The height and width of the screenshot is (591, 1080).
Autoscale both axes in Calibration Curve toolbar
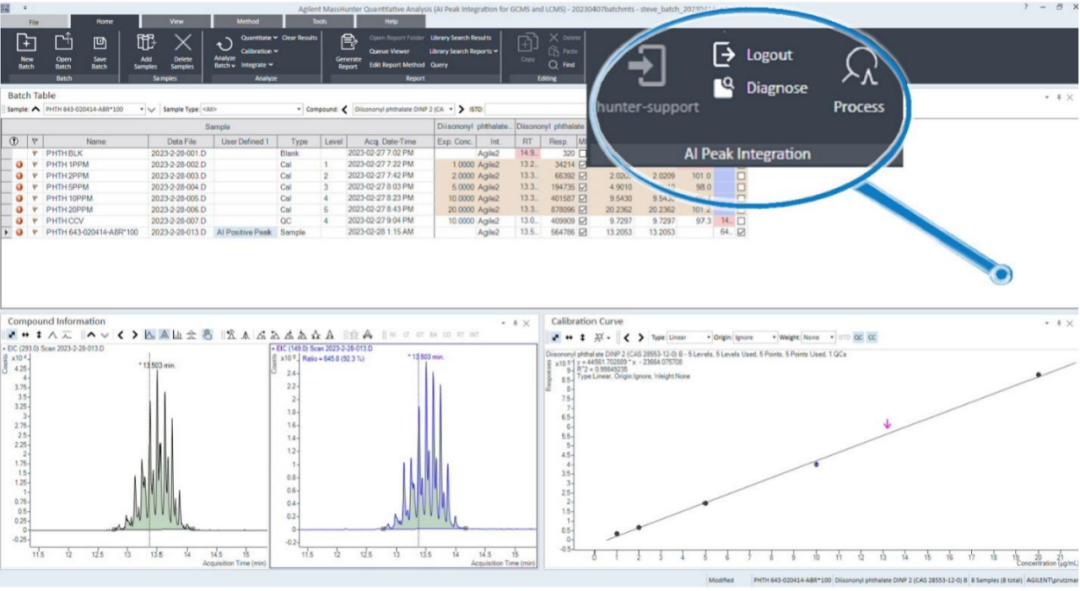pos(555,338)
